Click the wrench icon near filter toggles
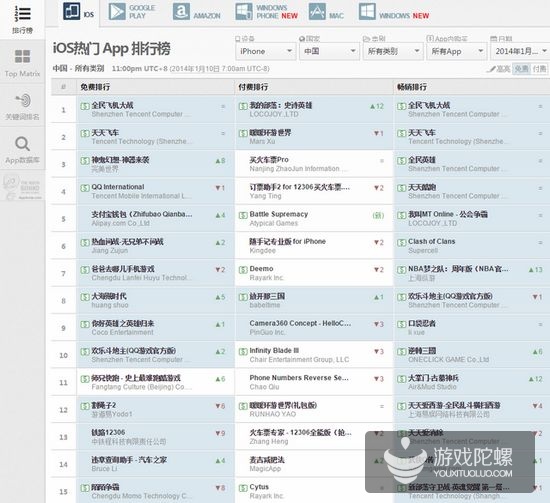Viewport: 550px width, 503px height. coord(491,69)
